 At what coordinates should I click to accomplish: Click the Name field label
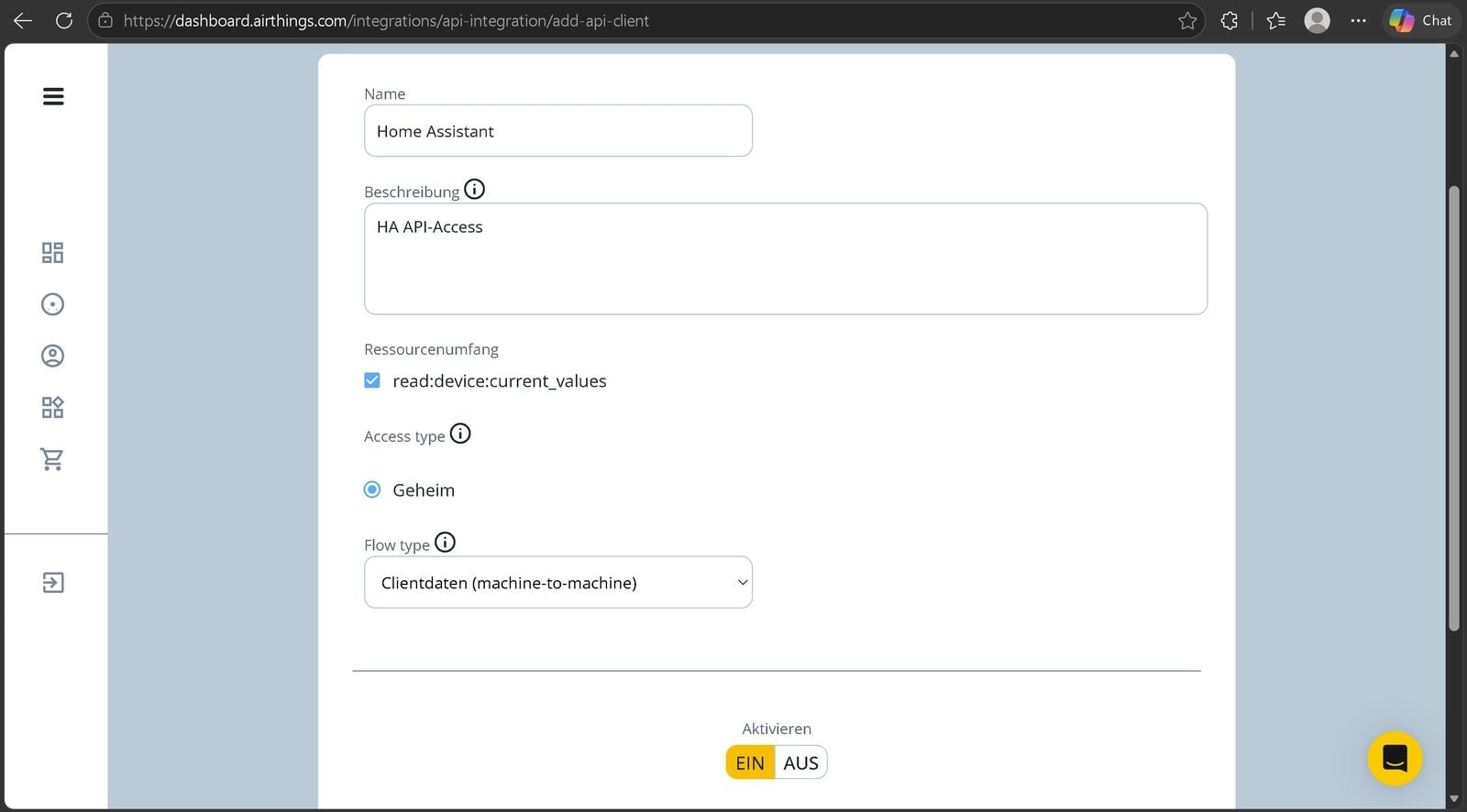384,93
